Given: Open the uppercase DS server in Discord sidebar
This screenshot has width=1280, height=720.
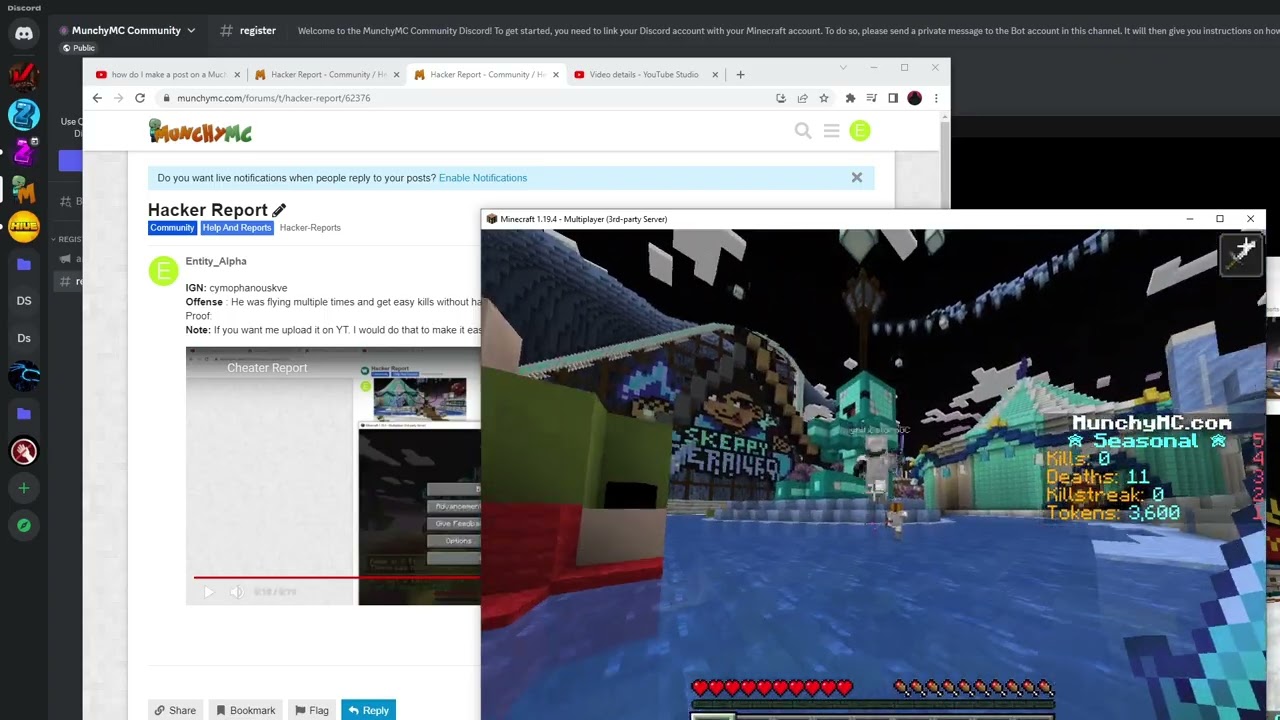Looking at the screenshot, I should pyautogui.click(x=24, y=301).
